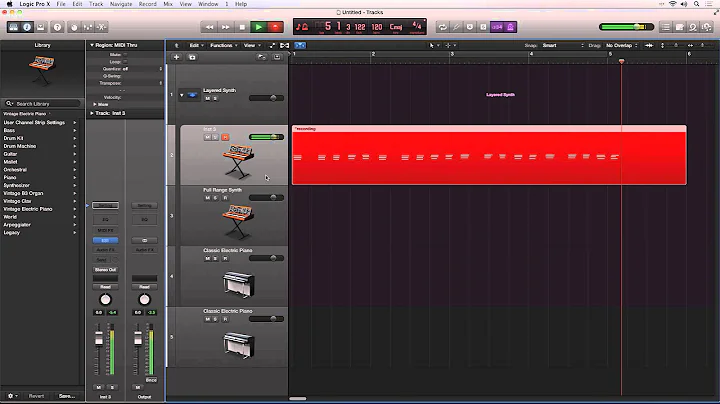720x404 pixels.
Task: Open the Toolbar display button
Action: coord(40,27)
